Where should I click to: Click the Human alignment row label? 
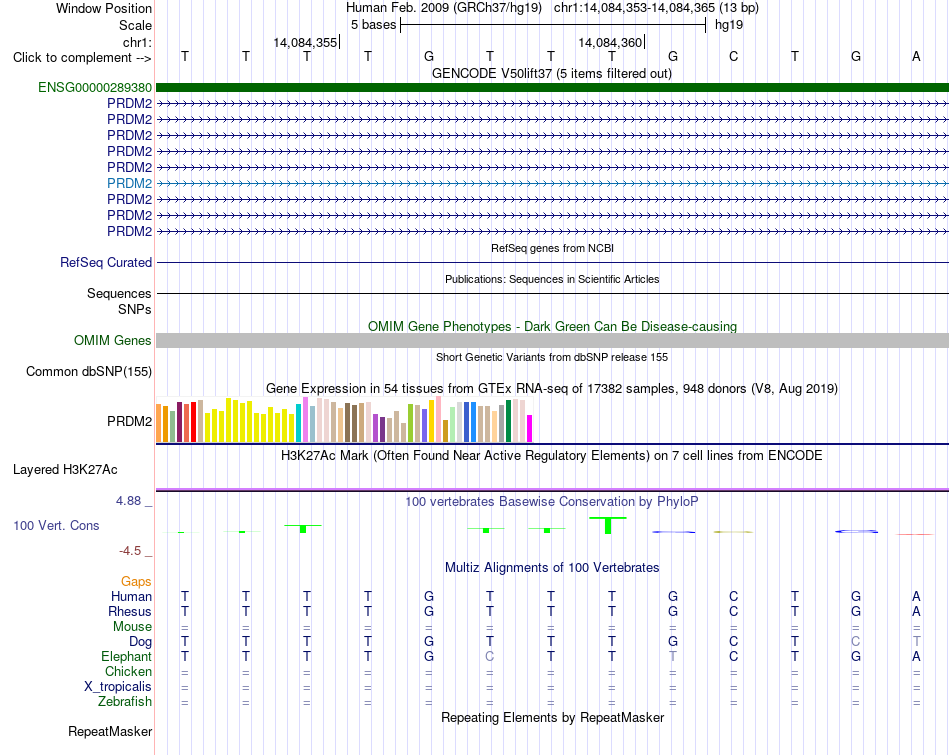131,596
